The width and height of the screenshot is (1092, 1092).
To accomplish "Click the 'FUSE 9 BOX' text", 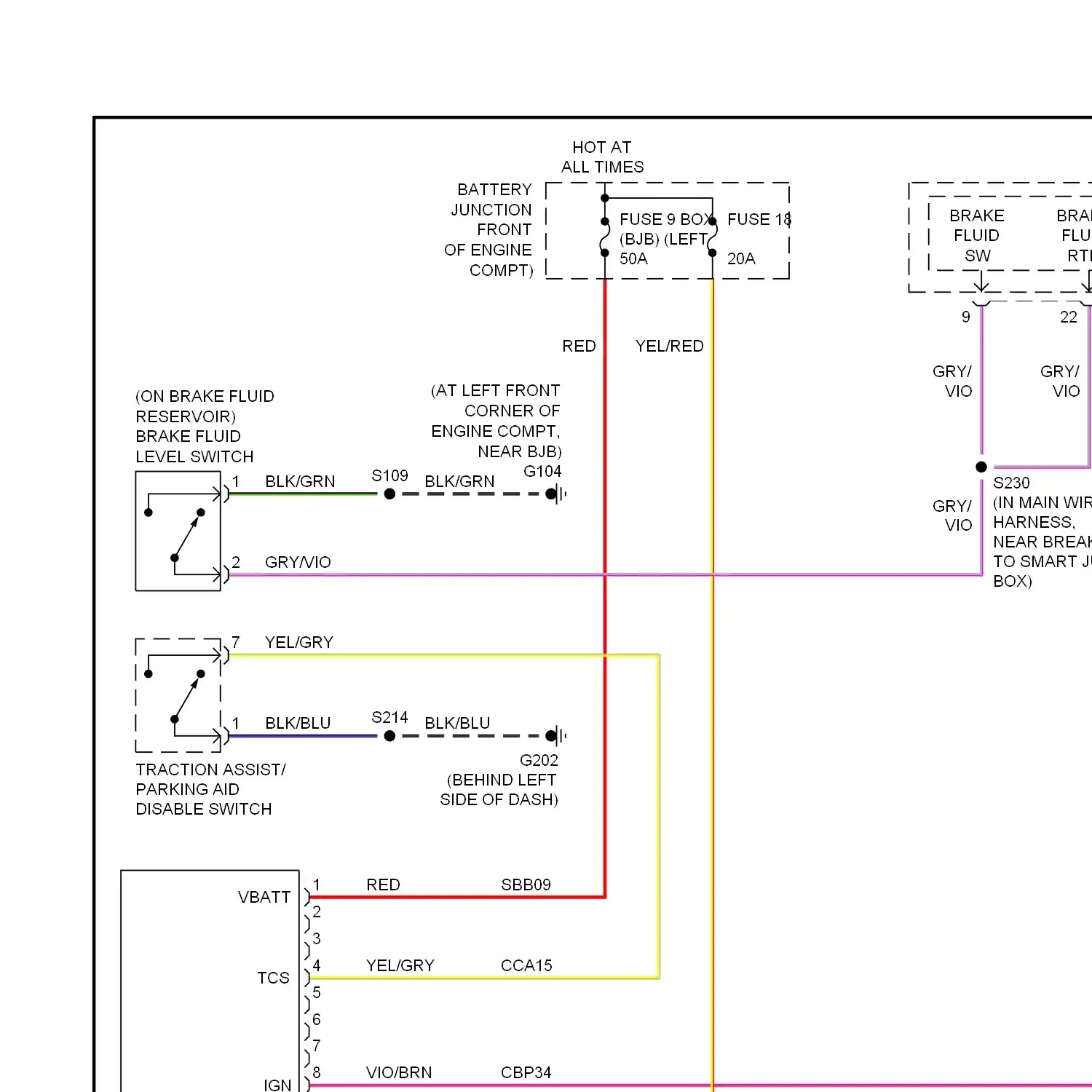I will coord(665,219).
